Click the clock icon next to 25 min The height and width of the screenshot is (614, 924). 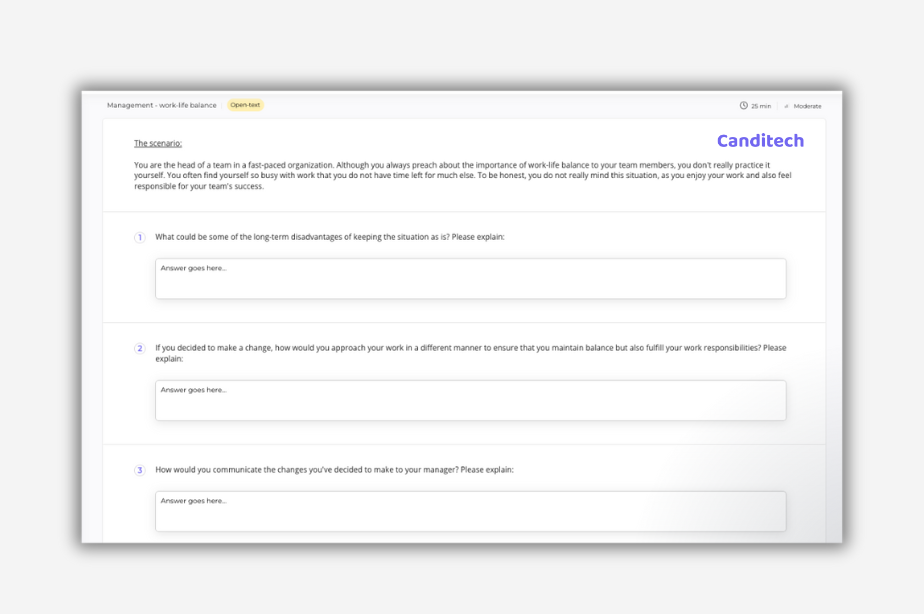(744, 105)
